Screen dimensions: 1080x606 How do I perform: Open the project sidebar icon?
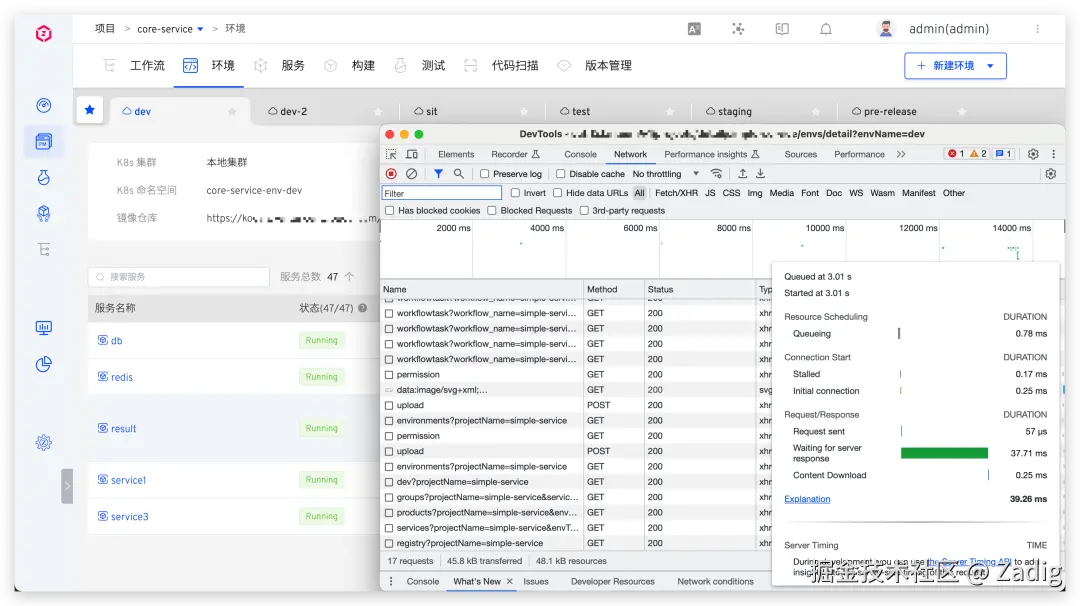(43, 141)
